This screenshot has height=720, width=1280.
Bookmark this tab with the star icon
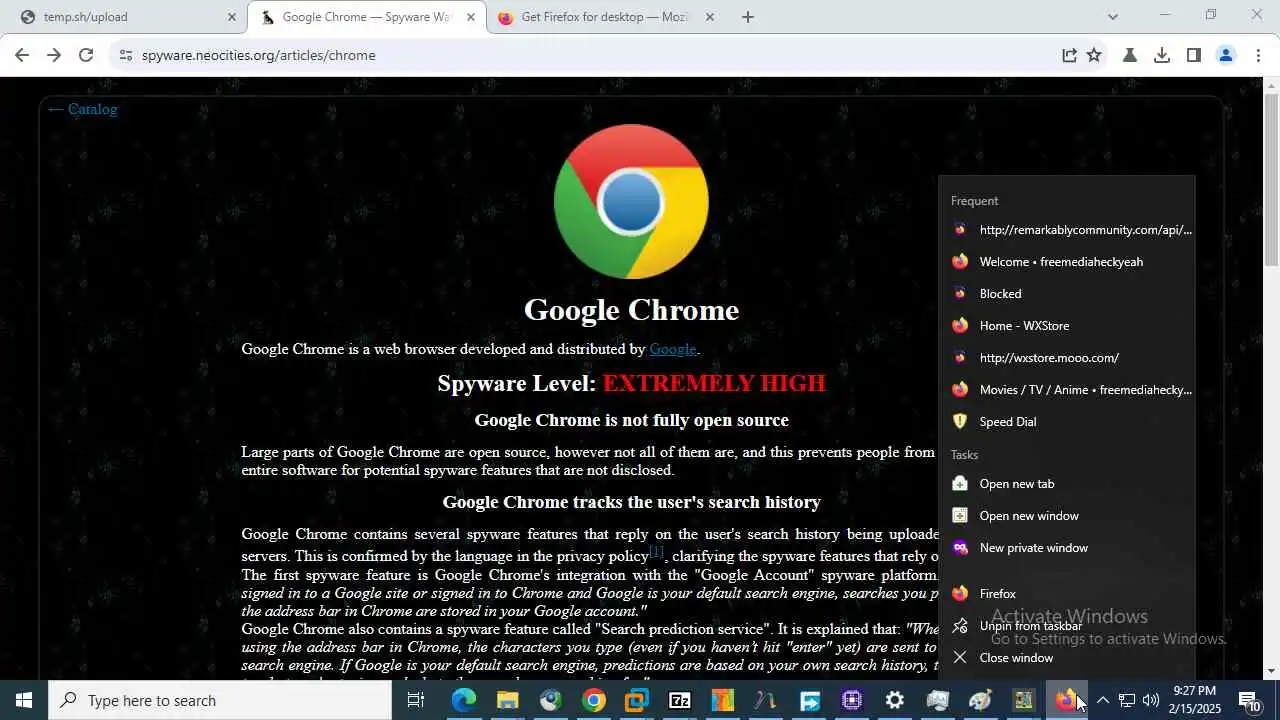(x=1094, y=55)
